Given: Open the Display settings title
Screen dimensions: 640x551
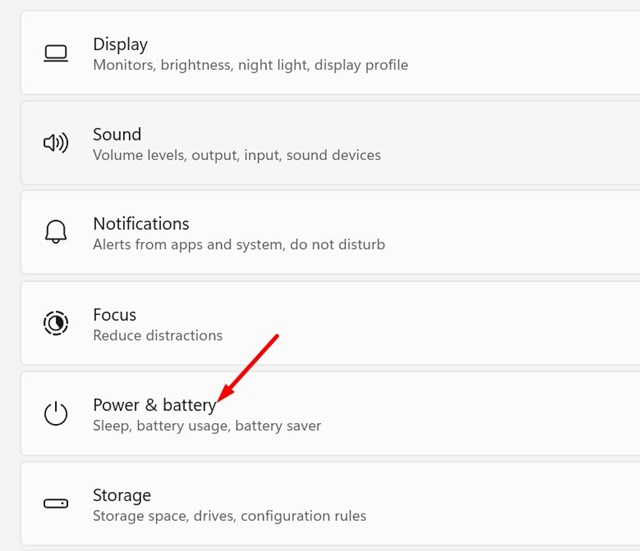Looking at the screenshot, I should pyautogui.click(x=120, y=44).
